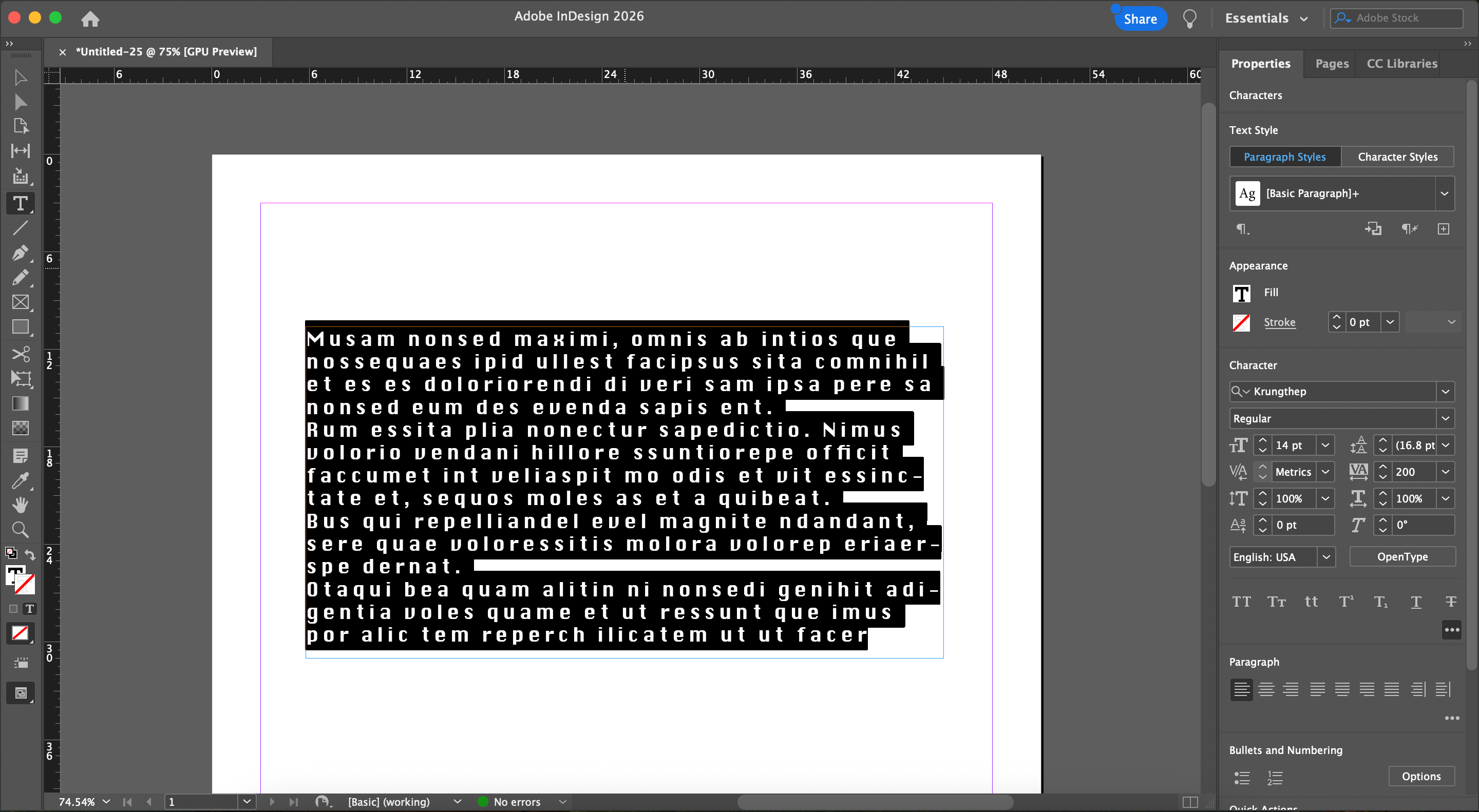Click the Home icon

coord(90,19)
